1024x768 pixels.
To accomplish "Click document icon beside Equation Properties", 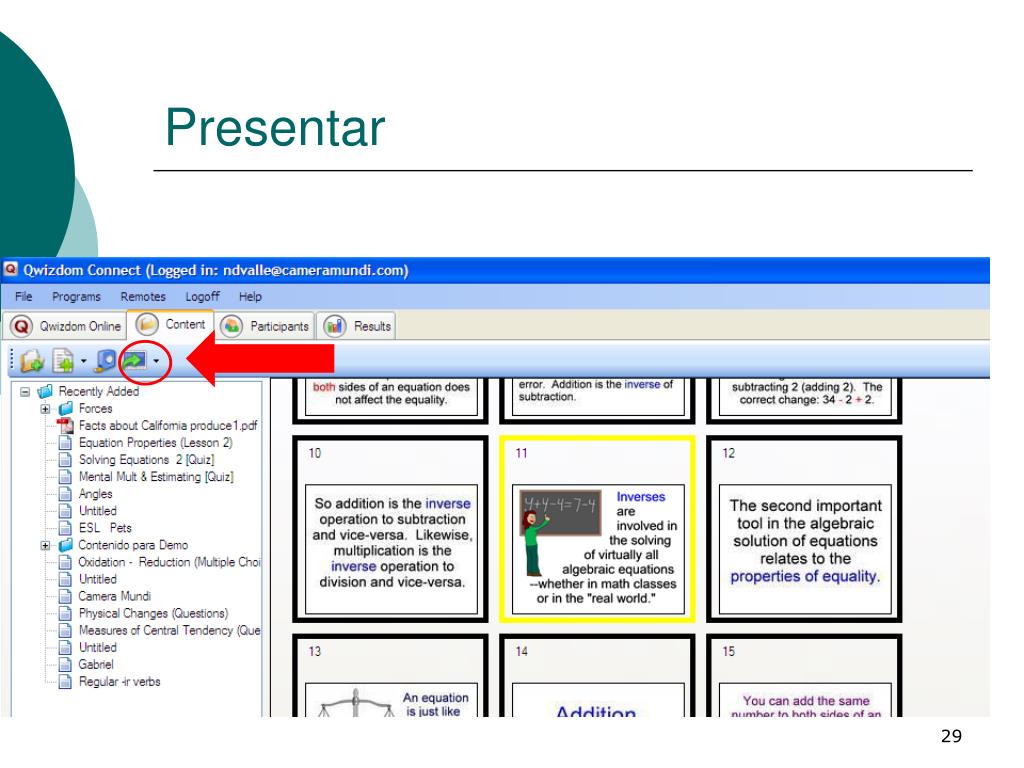I will pyautogui.click(x=65, y=443).
